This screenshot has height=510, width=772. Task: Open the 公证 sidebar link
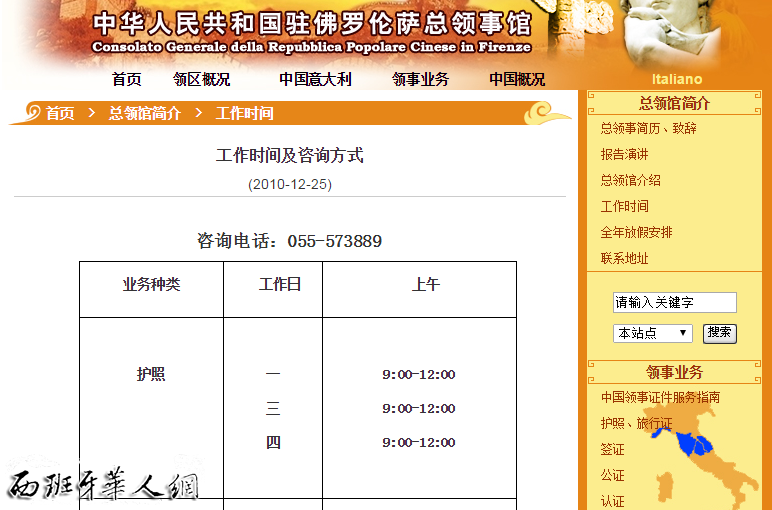pos(612,476)
